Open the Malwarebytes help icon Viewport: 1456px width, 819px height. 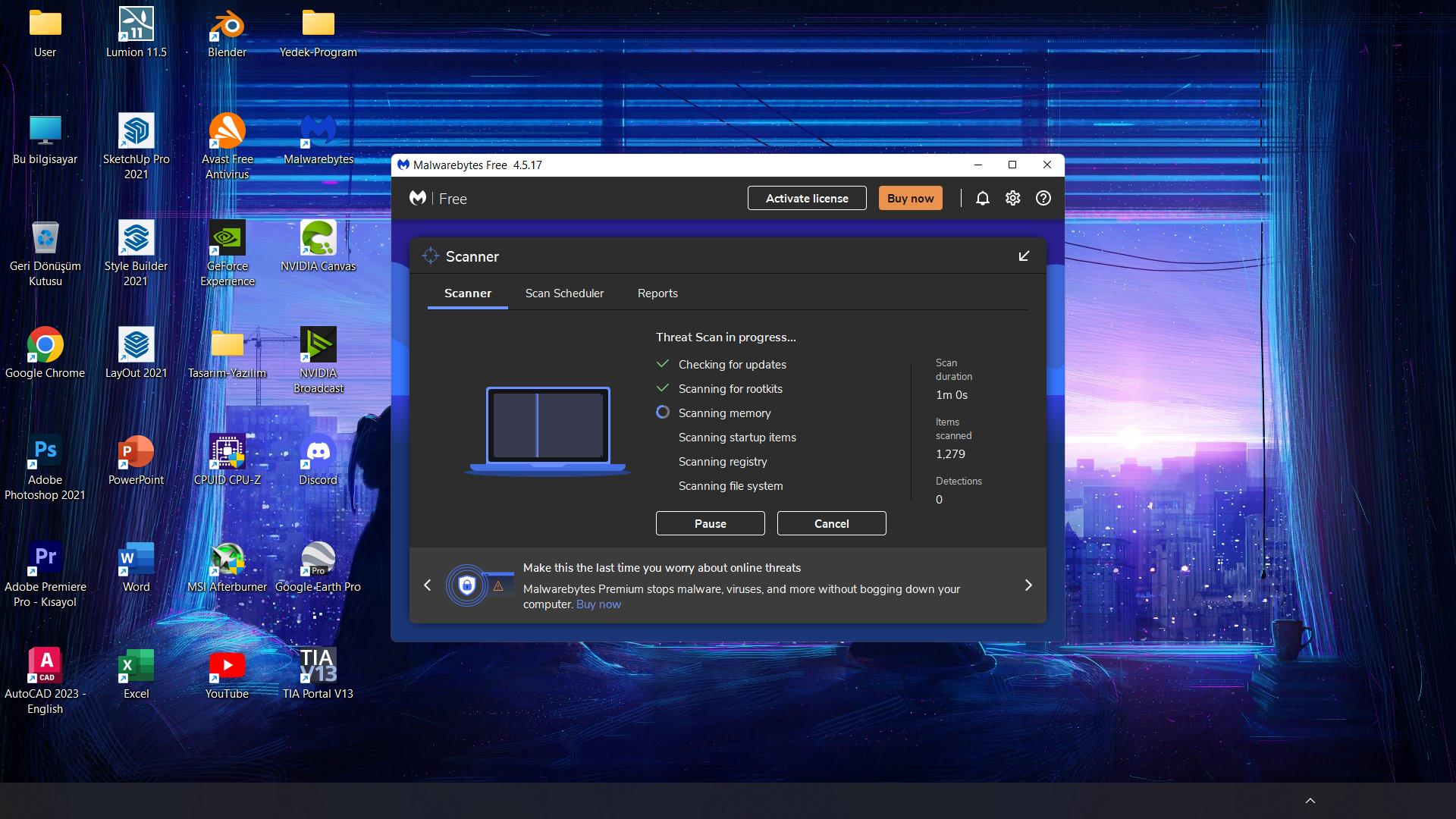[x=1043, y=198]
